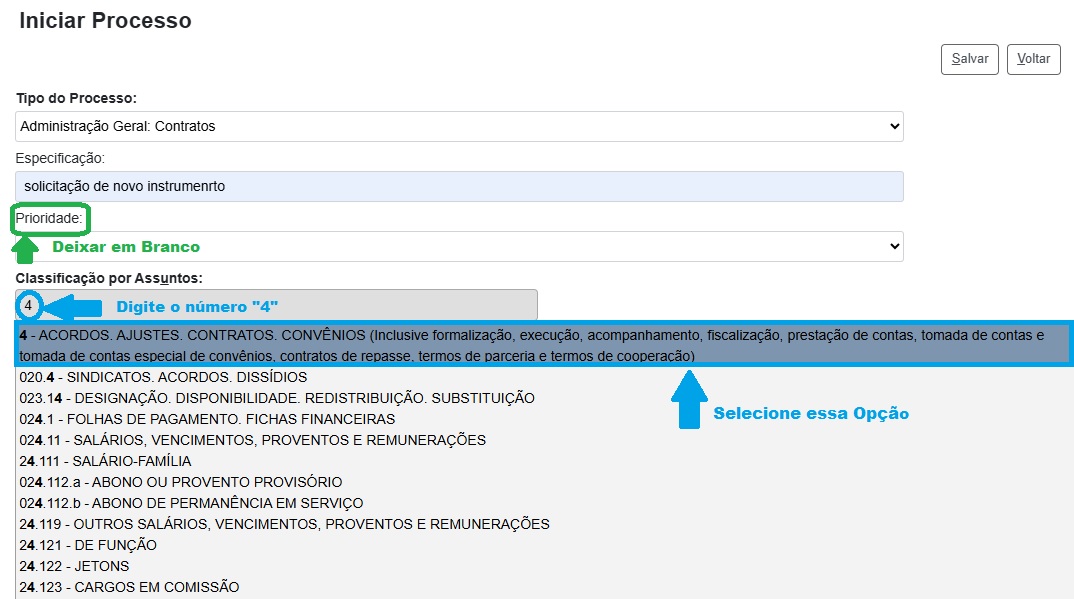Click the Voltar button
This screenshot has height=599, width=1074.
pos(1033,59)
